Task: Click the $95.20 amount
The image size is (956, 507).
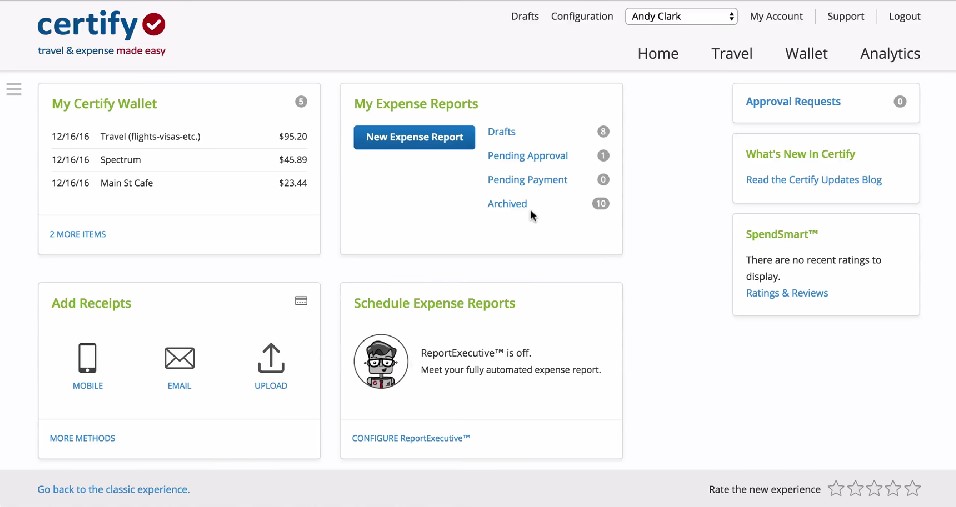Action: tap(293, 136)
